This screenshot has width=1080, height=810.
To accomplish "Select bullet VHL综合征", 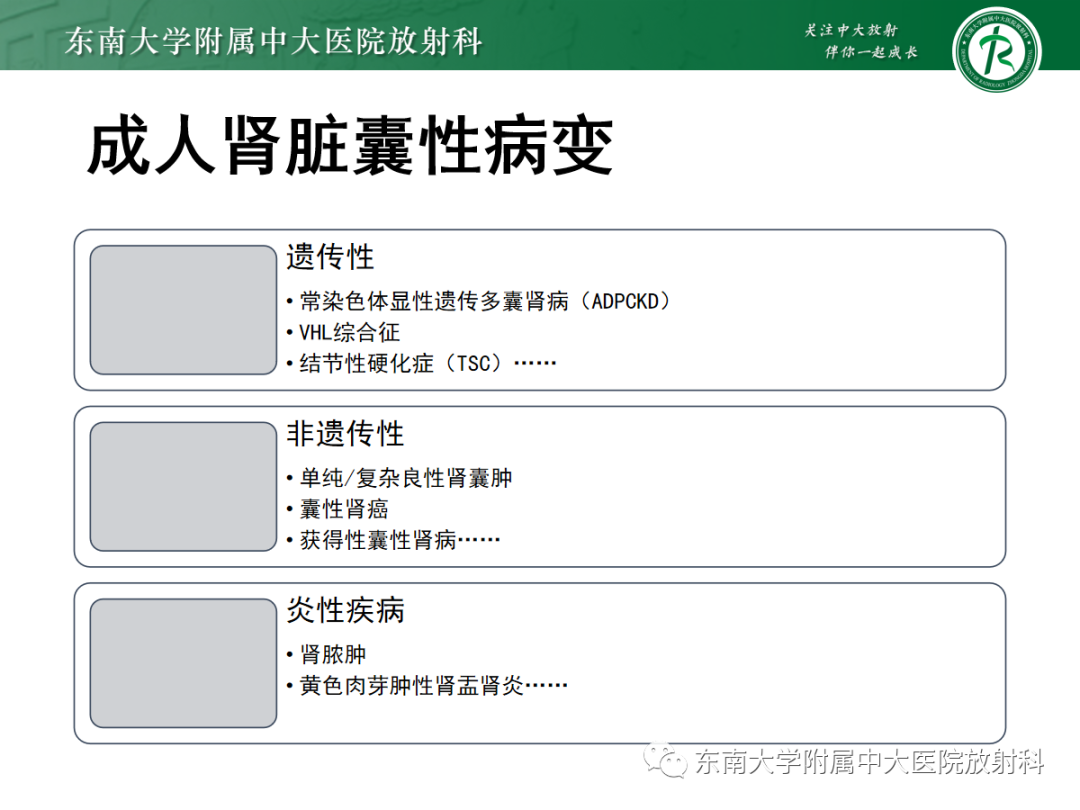I will [x=349, y=332].
